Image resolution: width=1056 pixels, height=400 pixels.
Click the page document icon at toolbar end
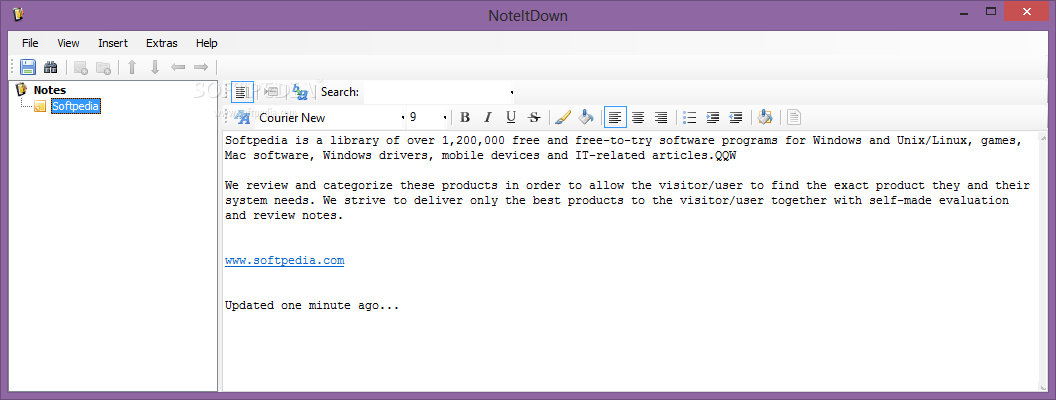pos(794,117)
